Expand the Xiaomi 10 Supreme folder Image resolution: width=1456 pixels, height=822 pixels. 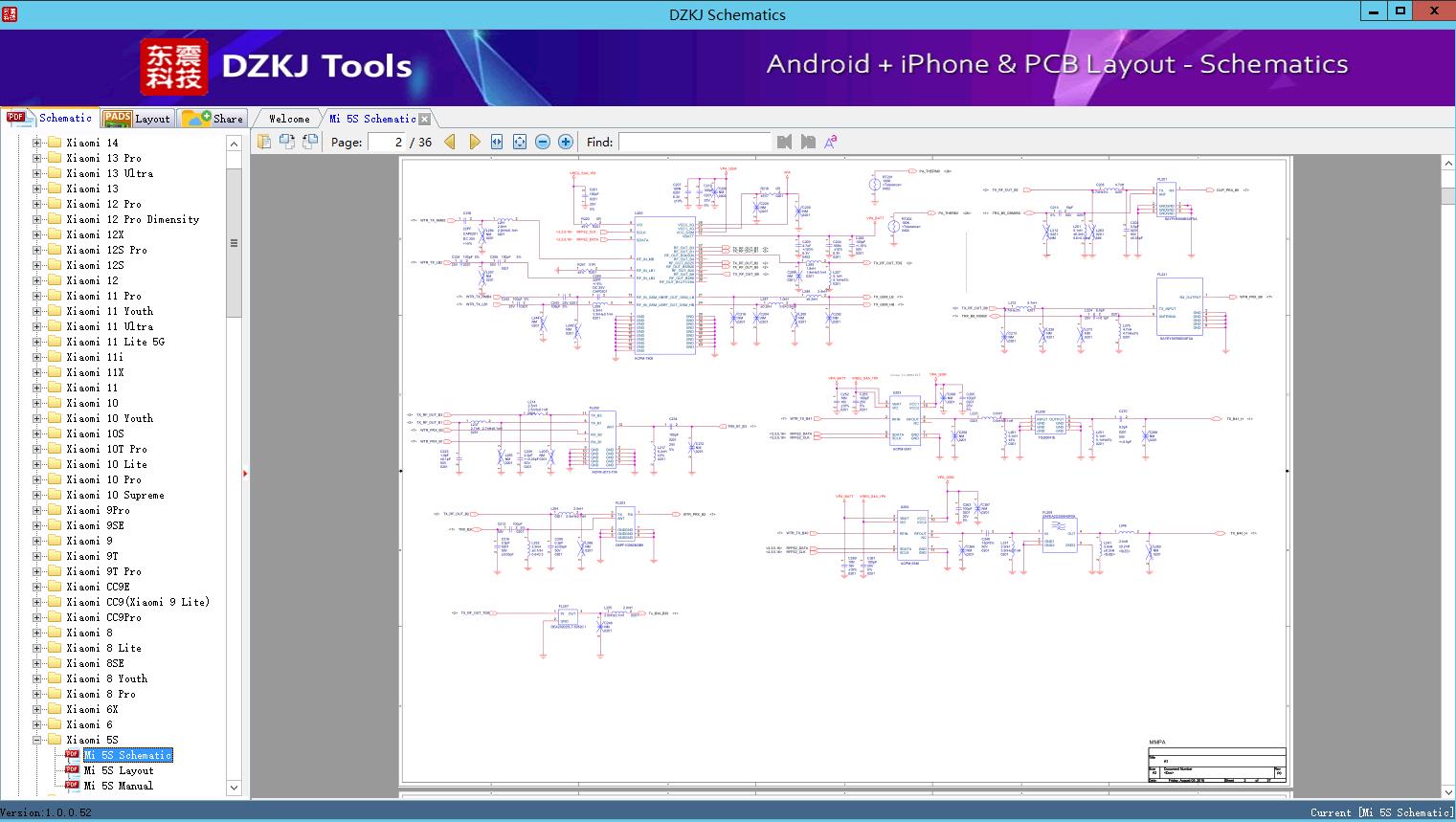tap(37, 495)
